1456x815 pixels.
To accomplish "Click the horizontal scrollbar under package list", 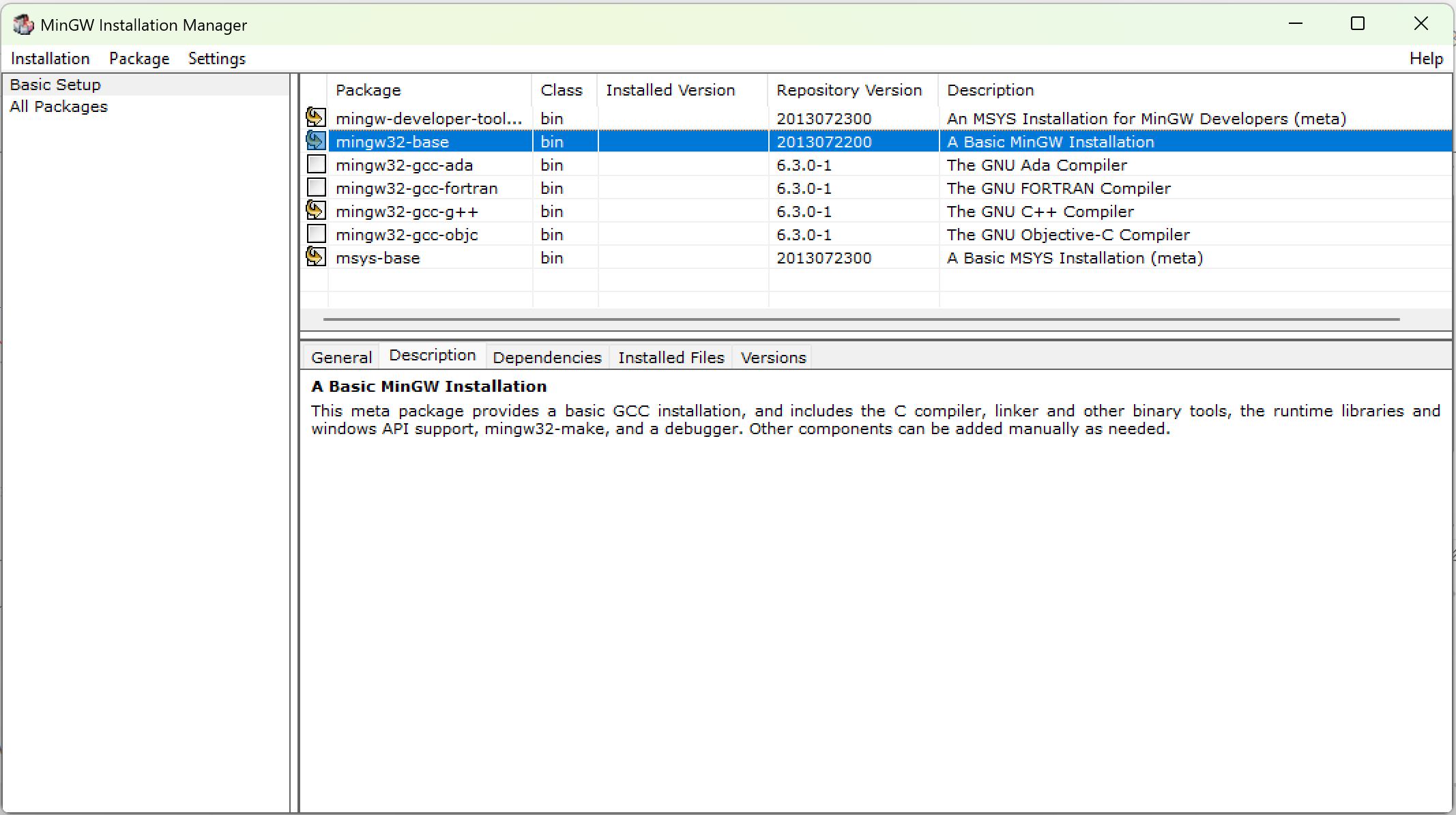I will [861, 319].
